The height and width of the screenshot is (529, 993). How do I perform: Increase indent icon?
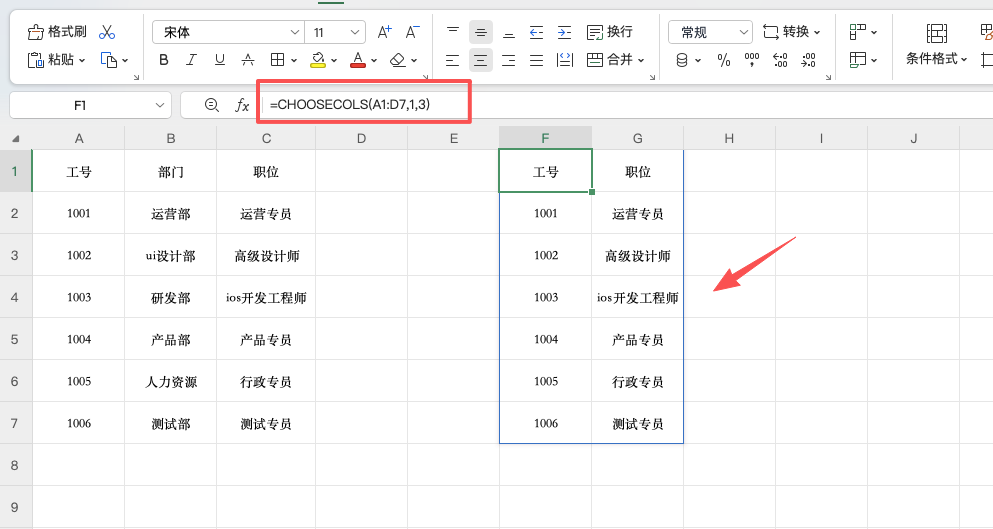click(564, 32)
